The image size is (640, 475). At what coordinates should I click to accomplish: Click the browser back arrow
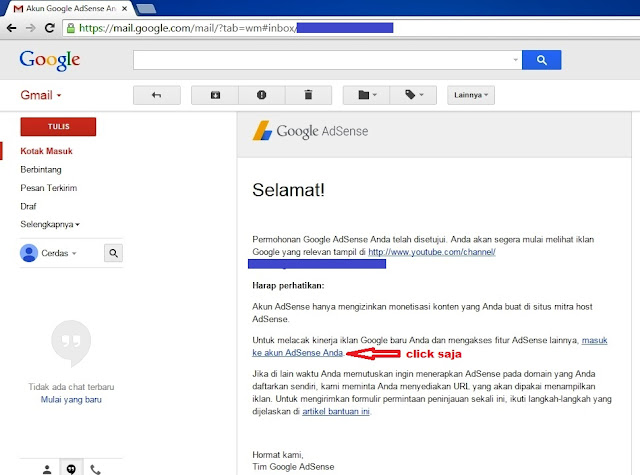tap(11, 28)
